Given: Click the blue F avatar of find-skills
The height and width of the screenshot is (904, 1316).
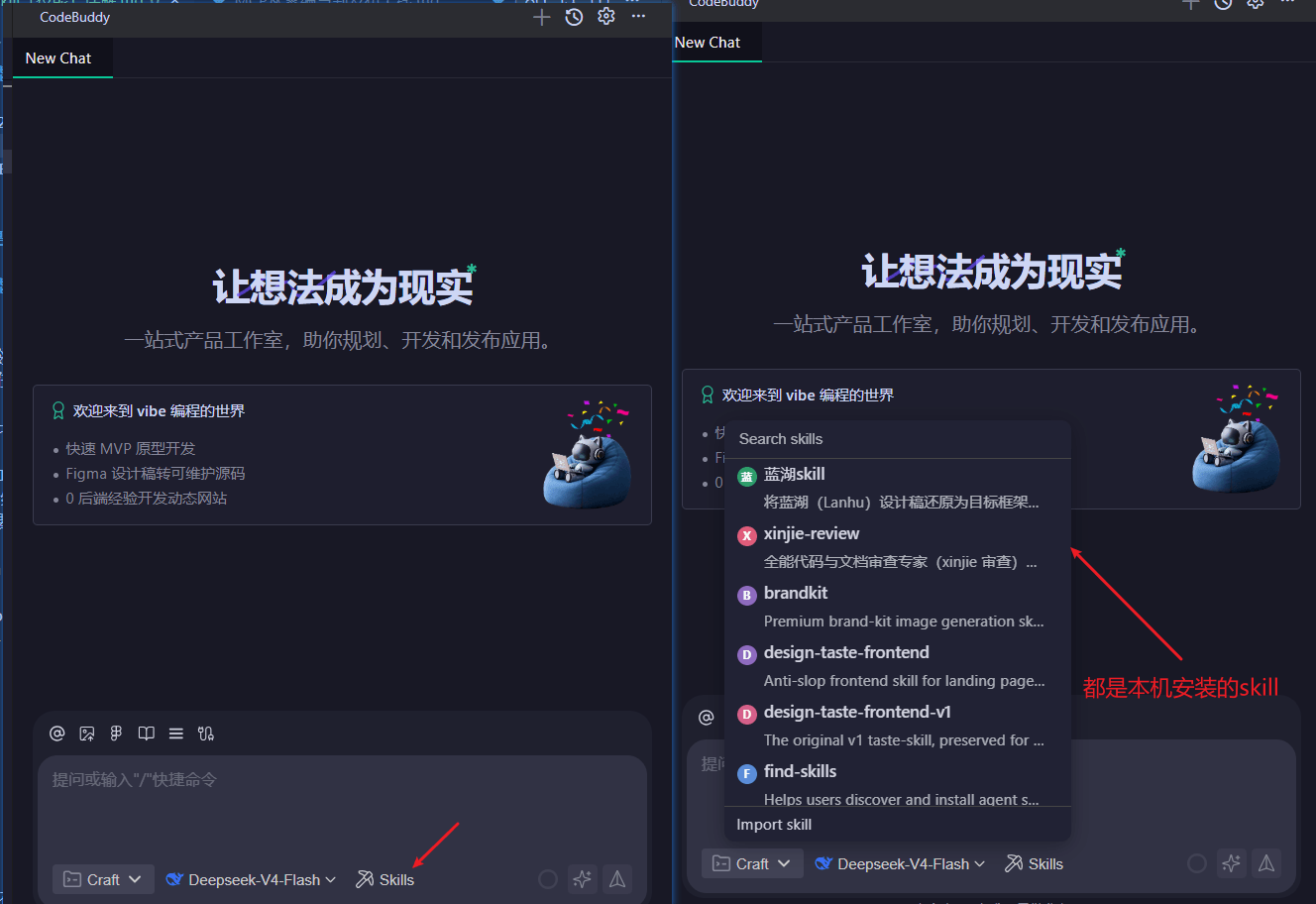Looking at the screenshot, I should 747,774.
